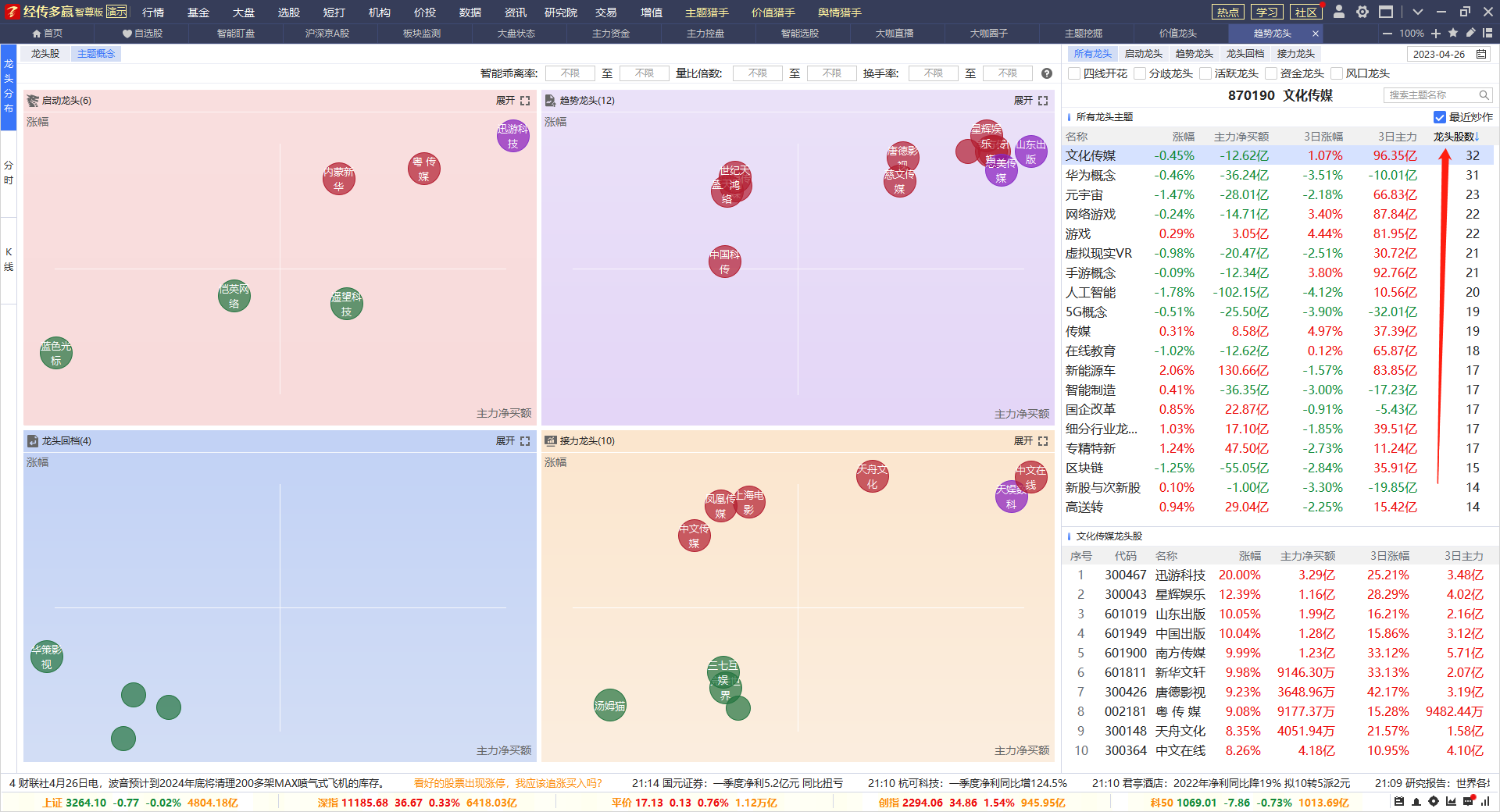The image size is (1500, 812).
Task: Open 分时 side tab
Action: (9, 173)
